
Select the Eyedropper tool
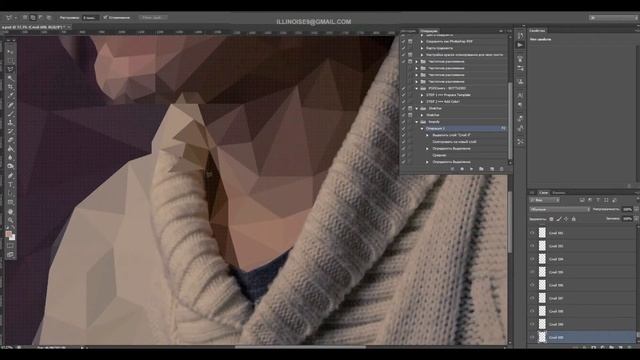pyautogui.click(x=11, y=96)
